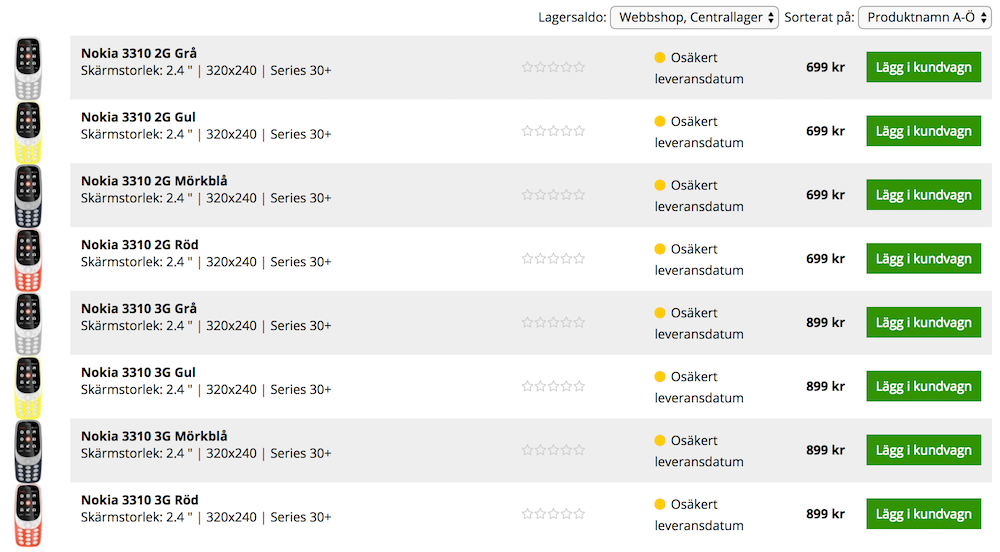Open Nokia 3310 2G Gul product link
Image resolution: width=1000 pixels, height=552 pixels.
pyautogui.click(x=138, y=117)
